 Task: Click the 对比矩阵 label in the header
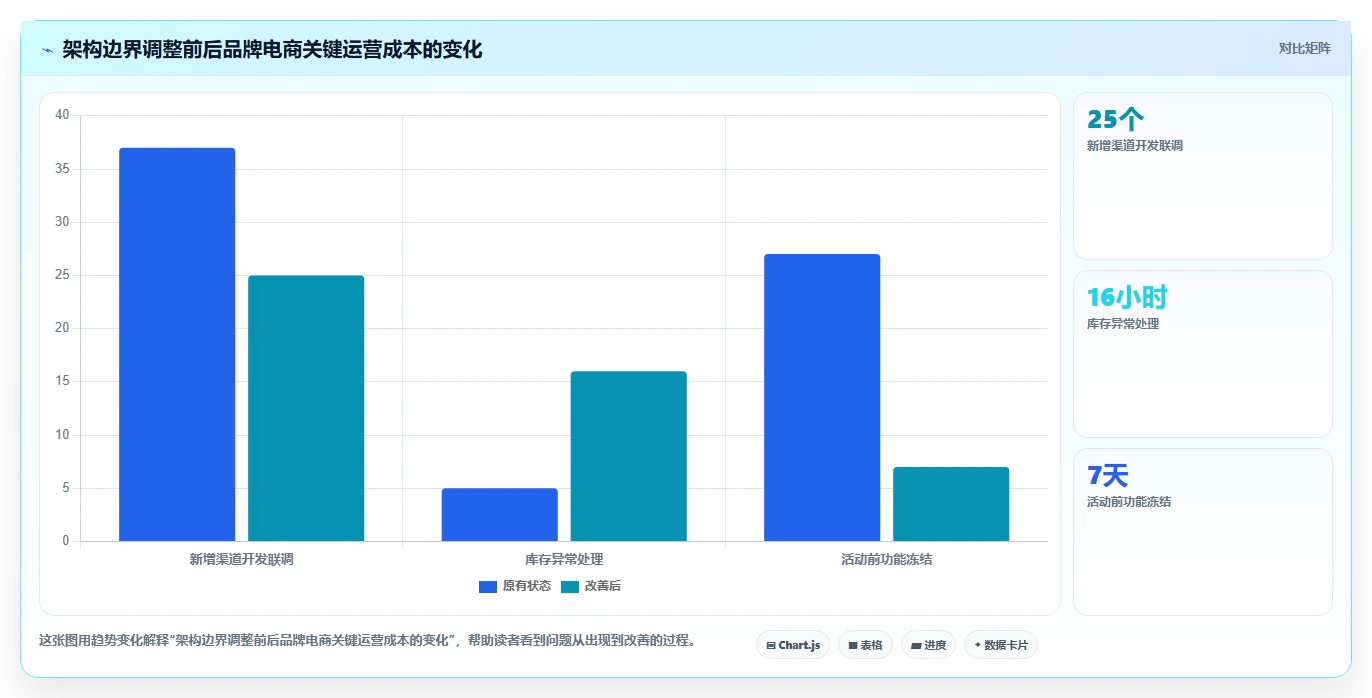coord(1304,49)
